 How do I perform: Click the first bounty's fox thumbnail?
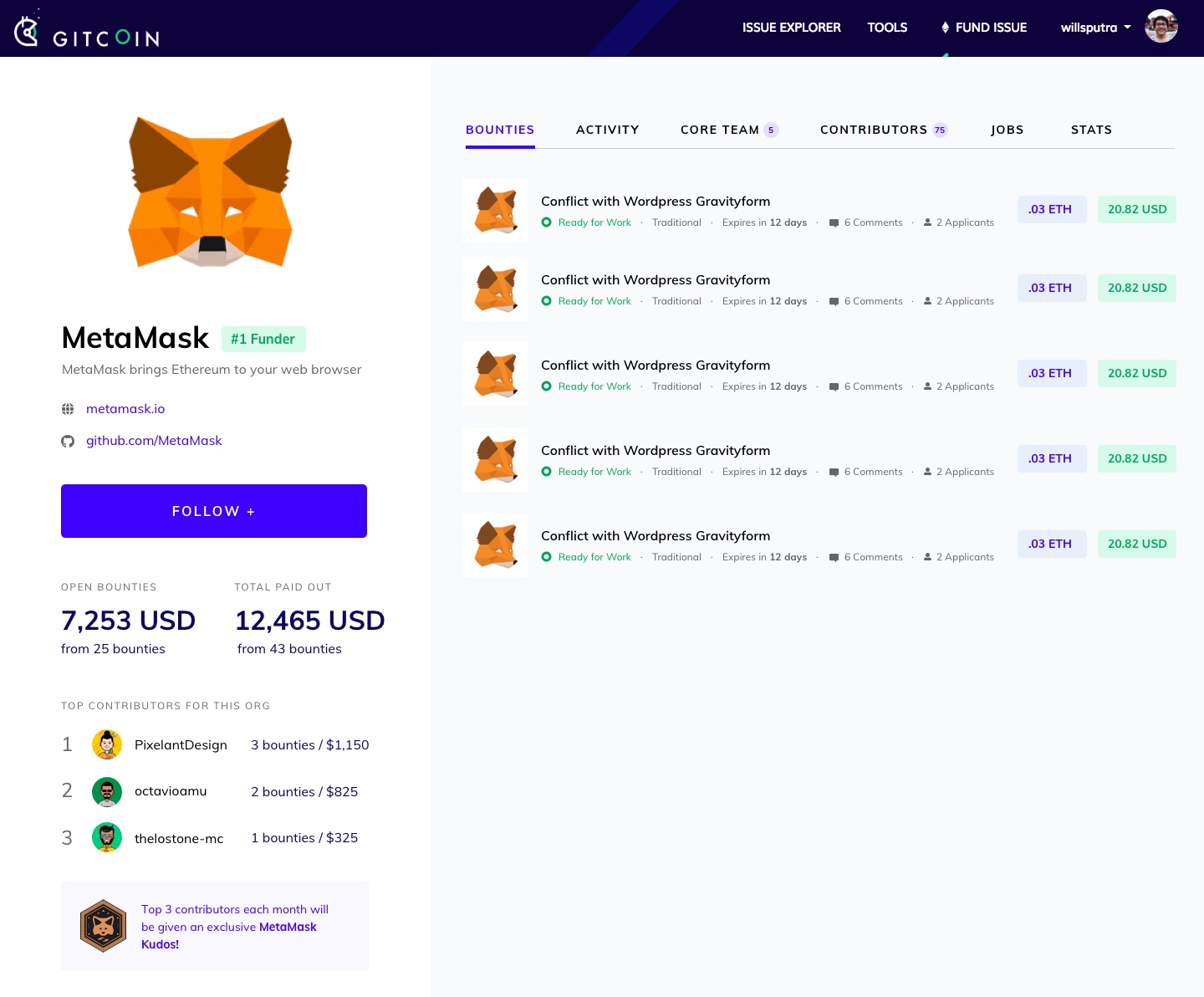tap(495, 210)
